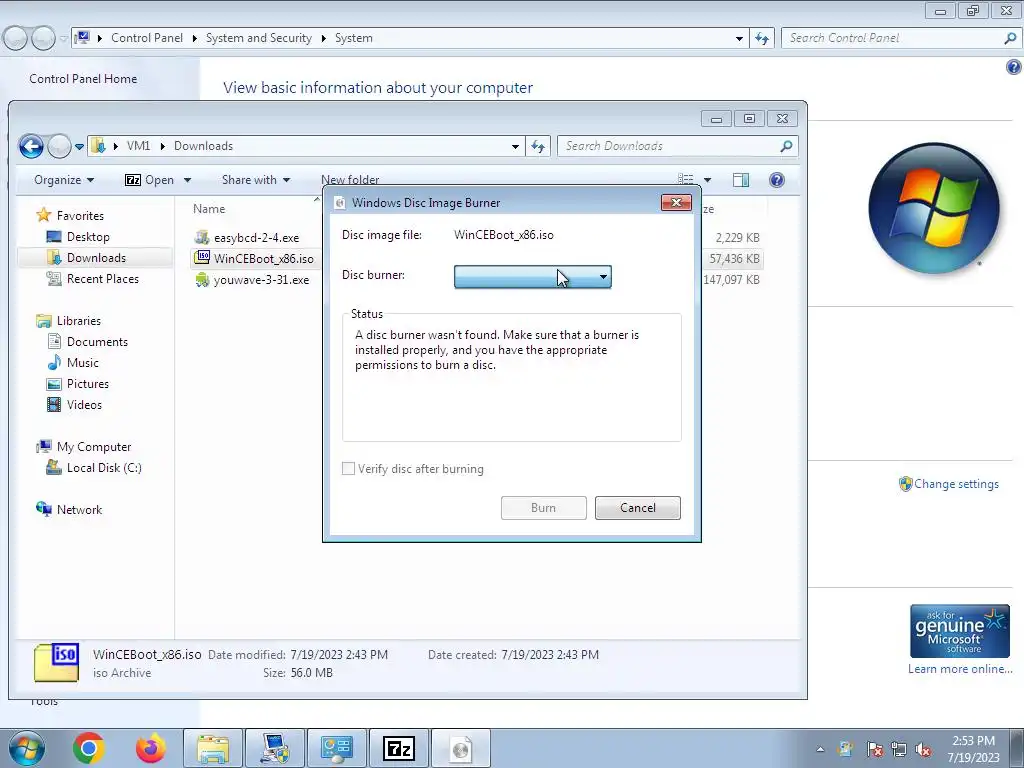Open Control Panel help icon
Viewport: 1024px width, 768px height.
pos(1014,67)
